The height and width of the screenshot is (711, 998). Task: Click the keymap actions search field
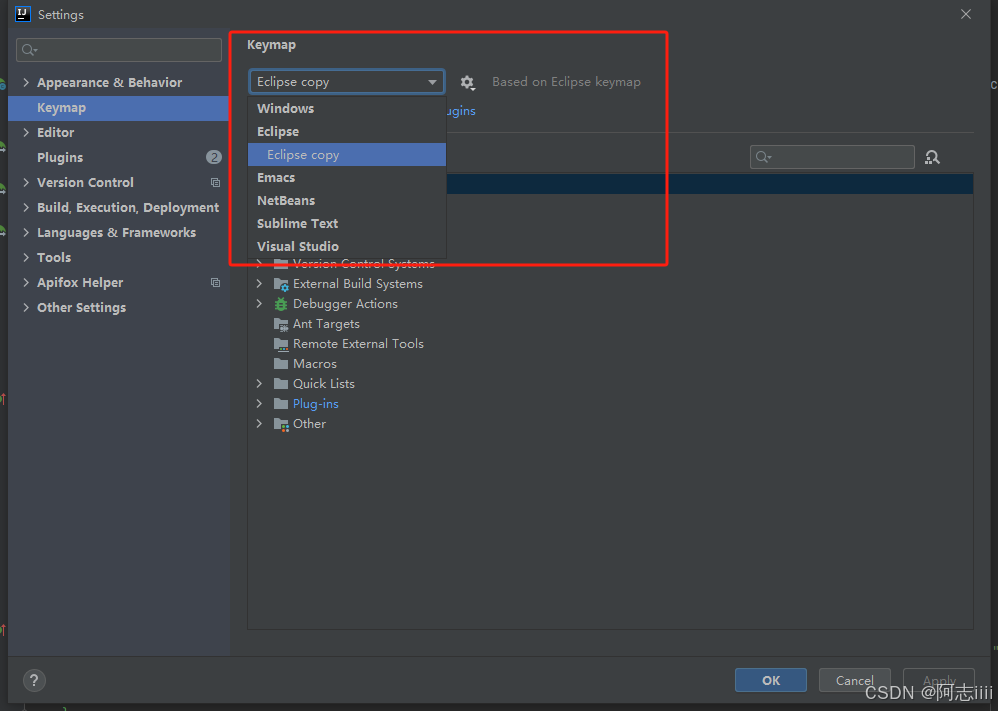832,157
